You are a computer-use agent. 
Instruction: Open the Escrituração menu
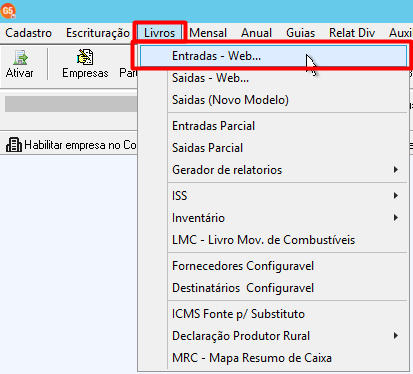(98, 33)
